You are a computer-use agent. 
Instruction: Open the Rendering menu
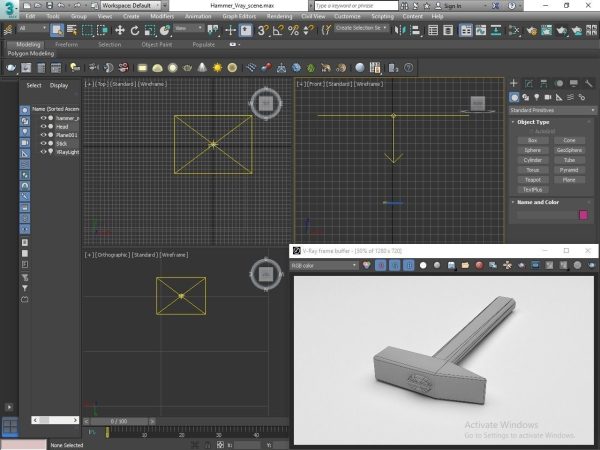[279, 16]
